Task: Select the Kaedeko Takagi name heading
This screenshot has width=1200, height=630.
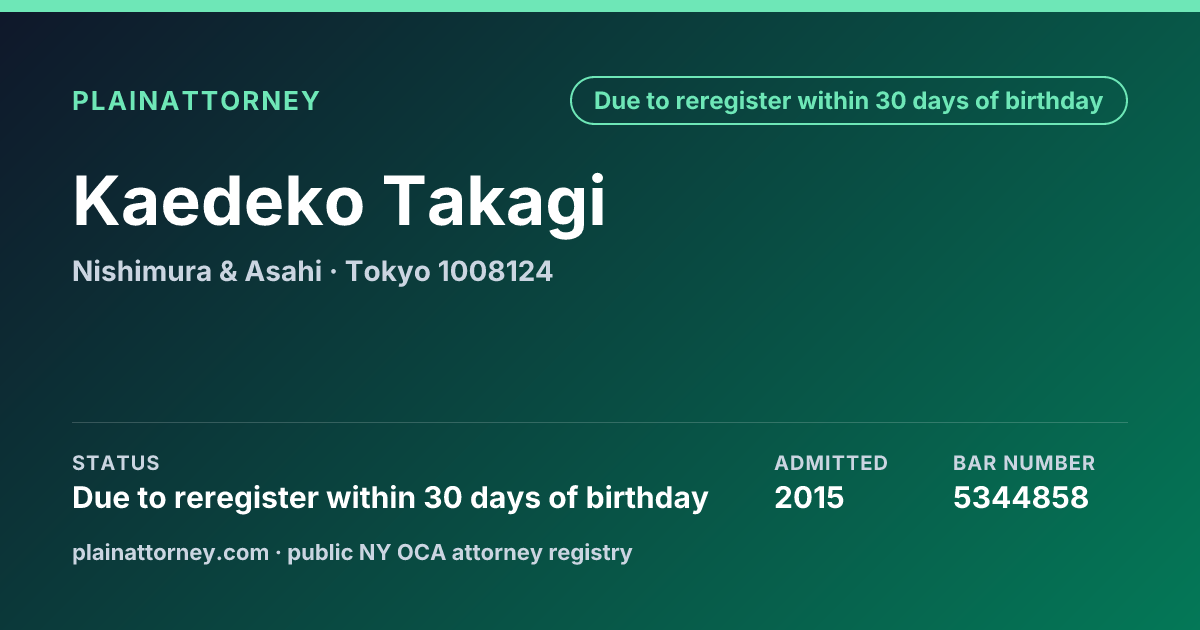Action: (x=339, y=203)
